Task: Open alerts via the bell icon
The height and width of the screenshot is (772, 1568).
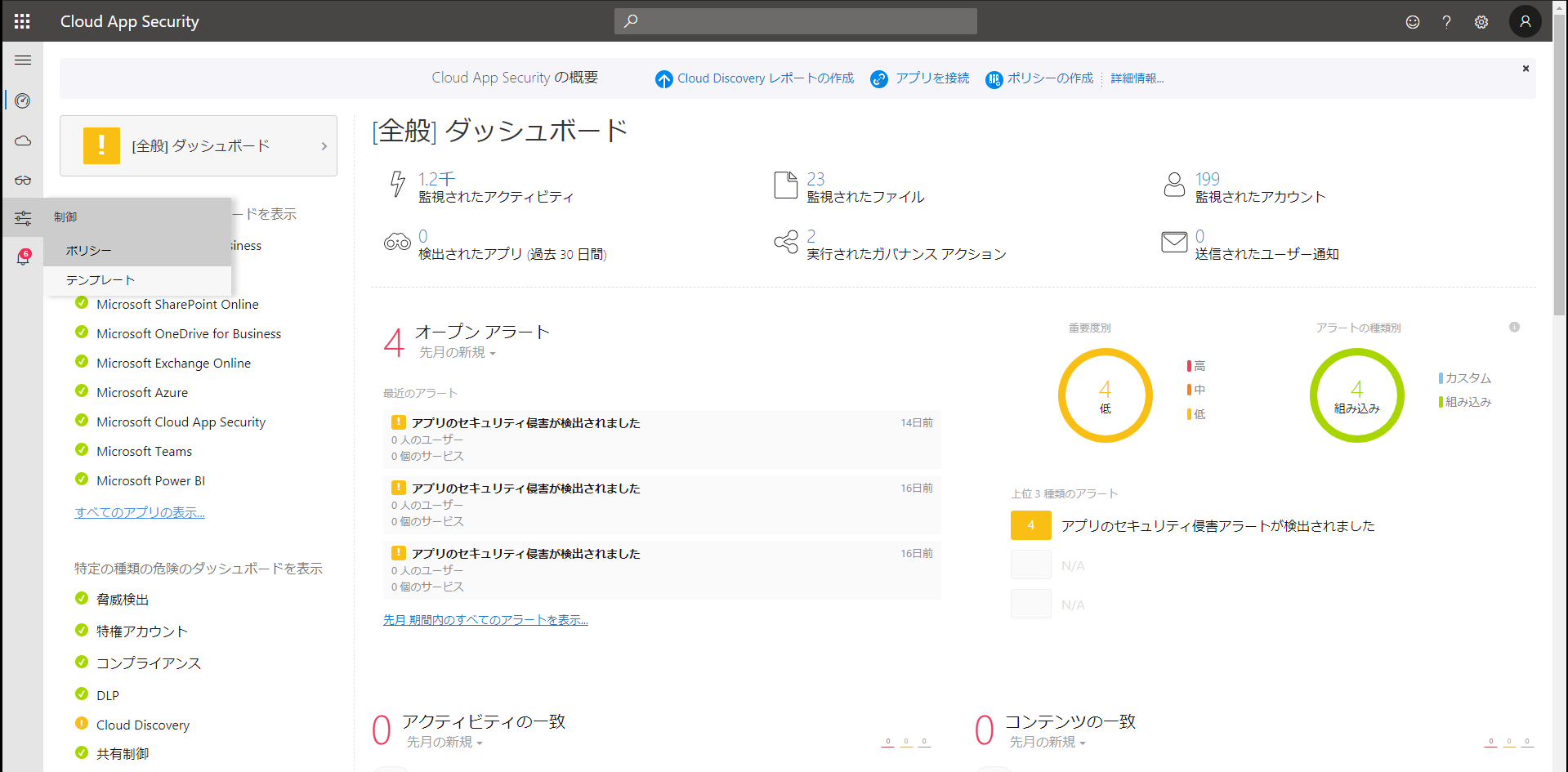Action: [22, 257]
